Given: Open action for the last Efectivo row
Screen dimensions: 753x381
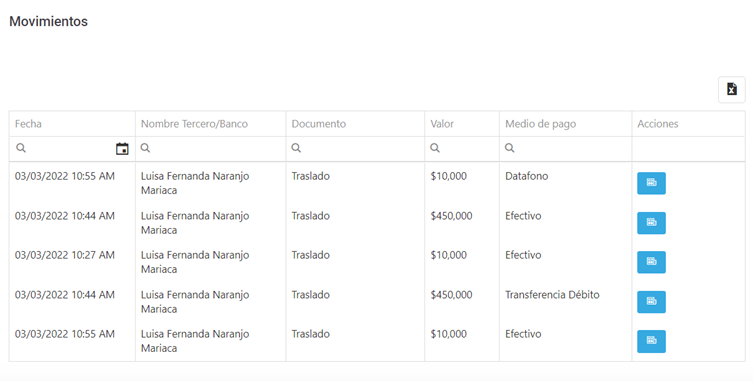Looking at the screenshot, I should click(x=651, y=341).
